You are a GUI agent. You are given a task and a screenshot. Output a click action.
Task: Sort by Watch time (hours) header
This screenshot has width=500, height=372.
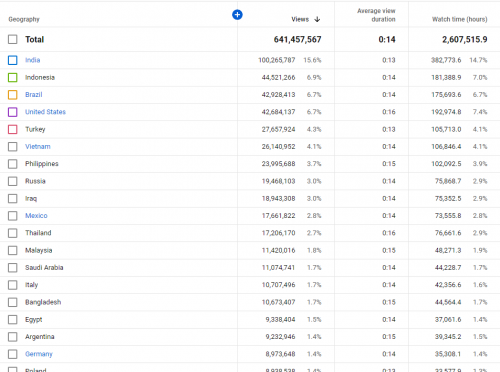[x=460, y=19]
